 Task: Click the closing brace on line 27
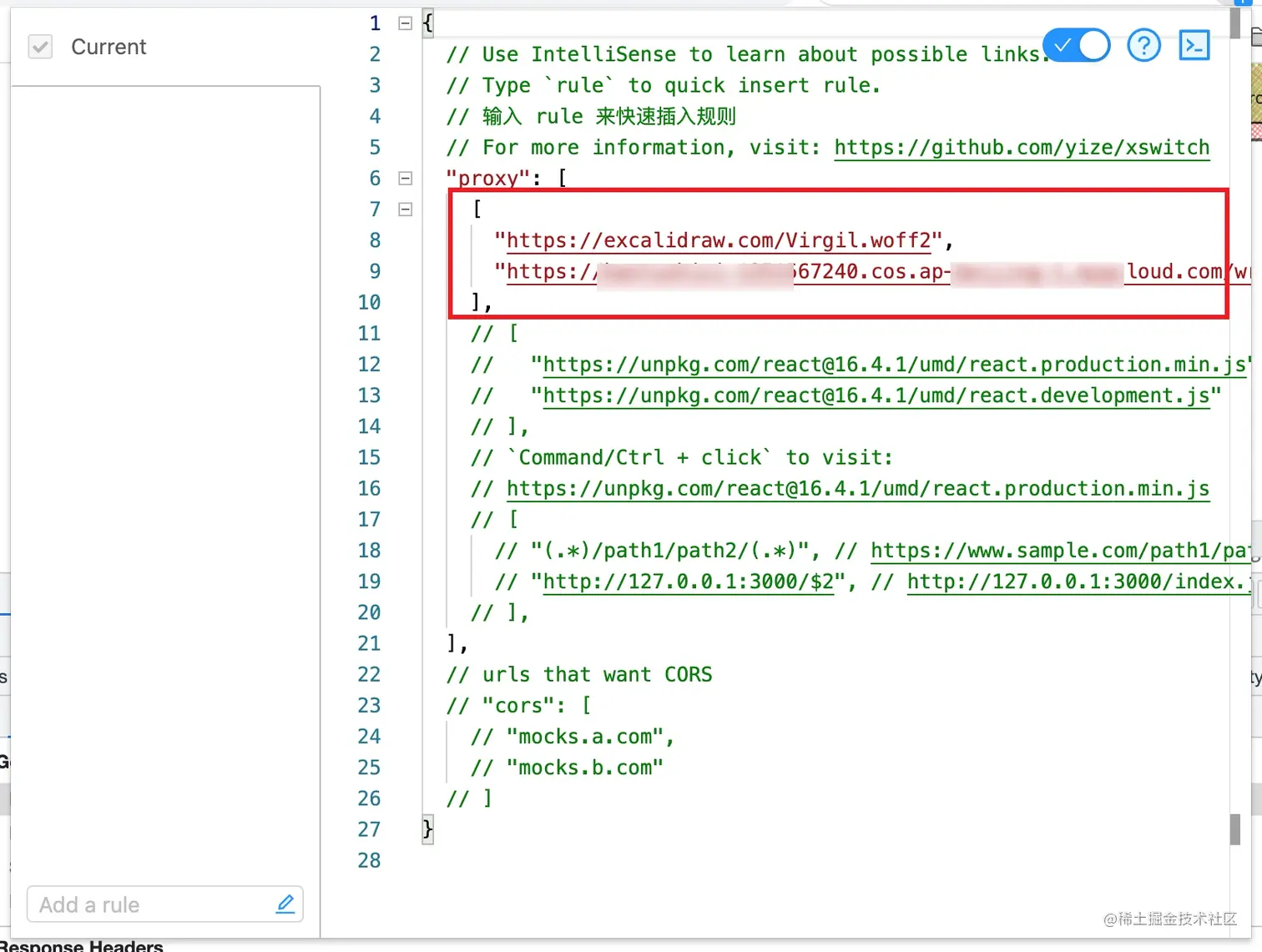tap(427, 829)
